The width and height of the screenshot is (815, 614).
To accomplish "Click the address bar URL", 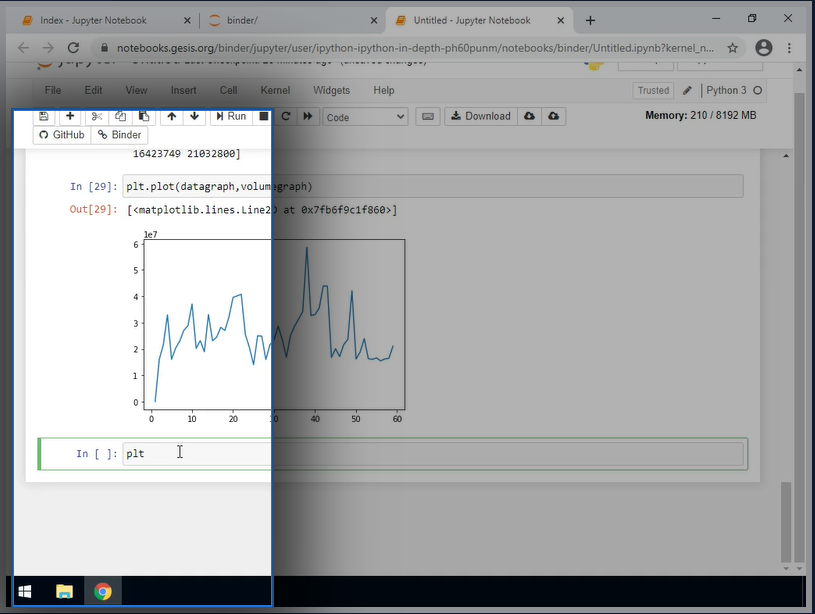I will tap(415, 48).
